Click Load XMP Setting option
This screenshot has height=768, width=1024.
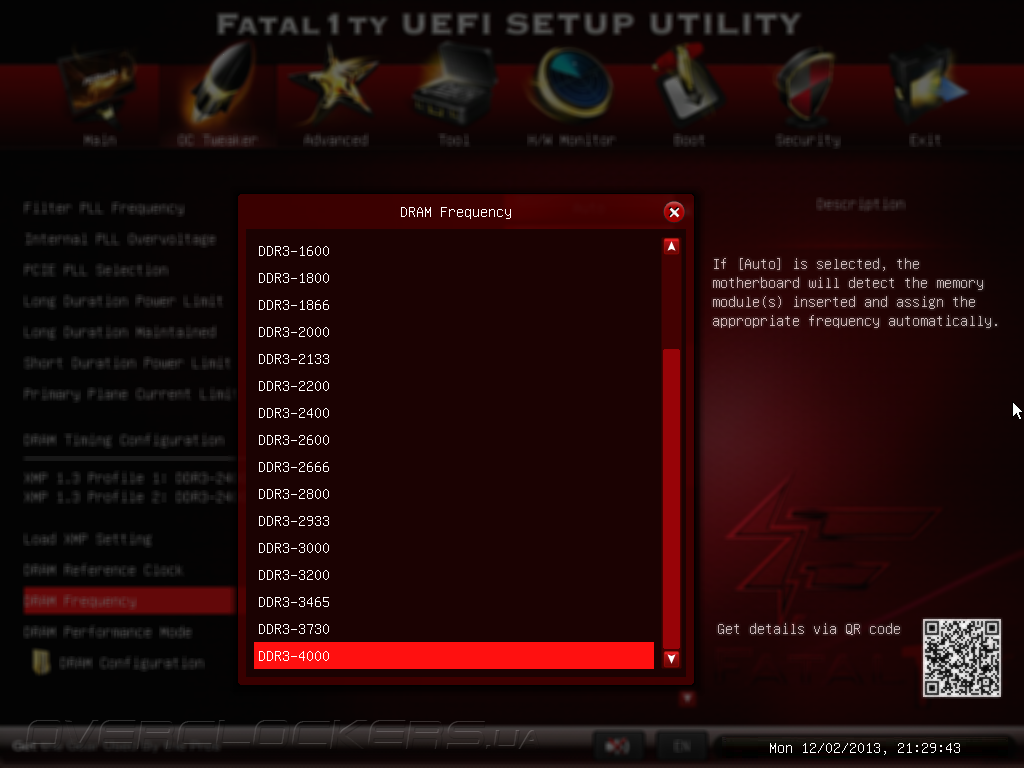pyautogui.click(x=88, y=539)
